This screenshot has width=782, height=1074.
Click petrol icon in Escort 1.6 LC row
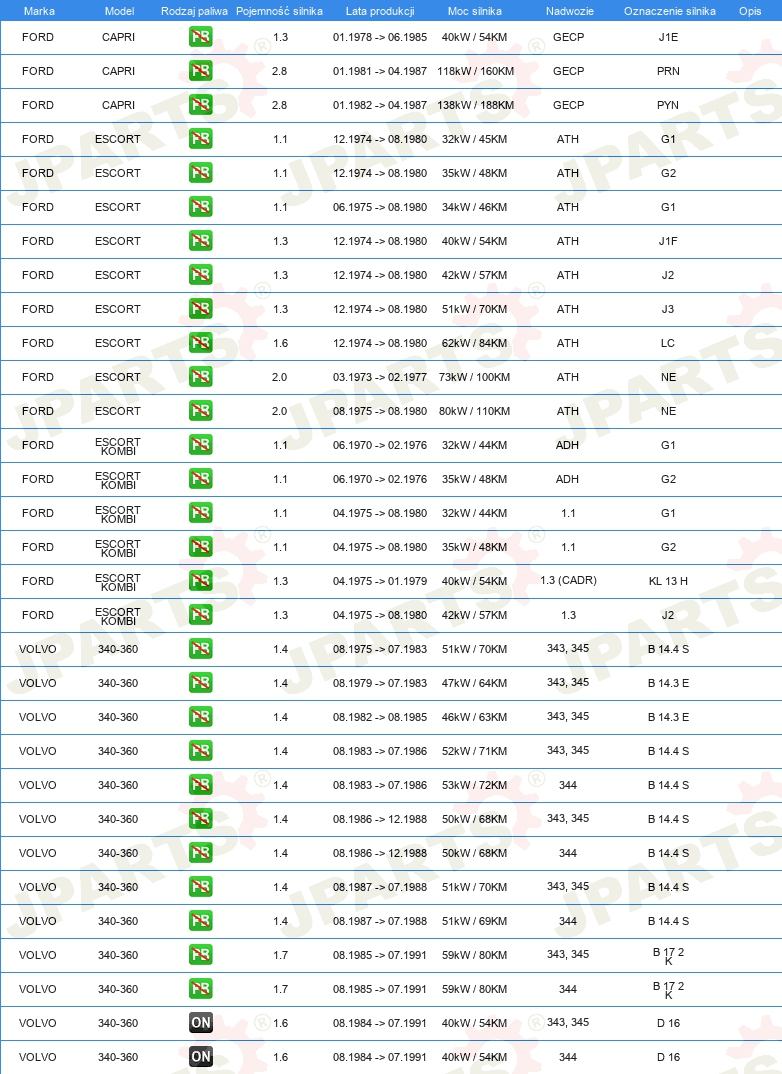tap(201, 343)
